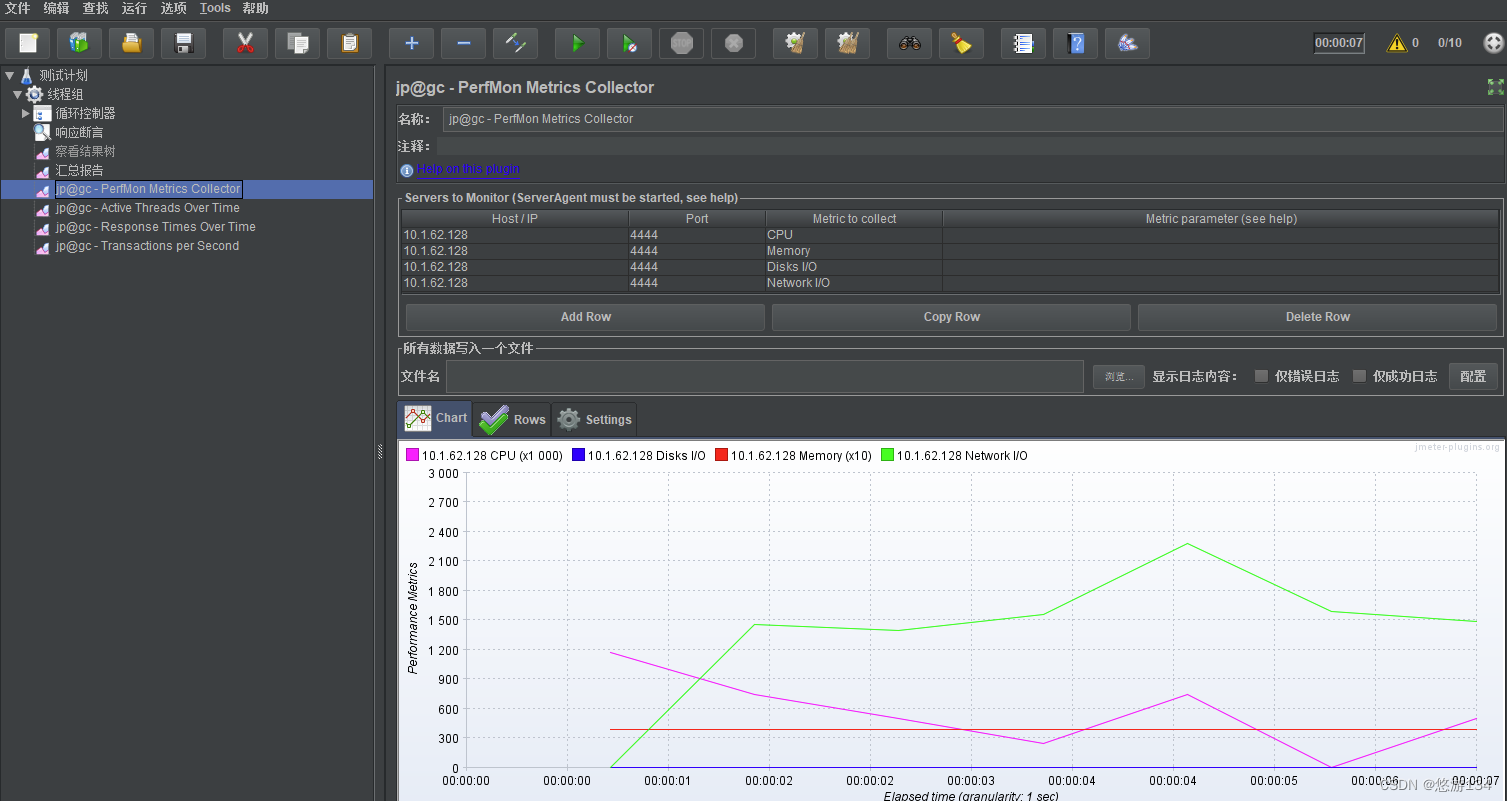Viewport: 1507px width, 801px height.
Task: Open the 编辑 menu
Action: click(x=57, y=8)
